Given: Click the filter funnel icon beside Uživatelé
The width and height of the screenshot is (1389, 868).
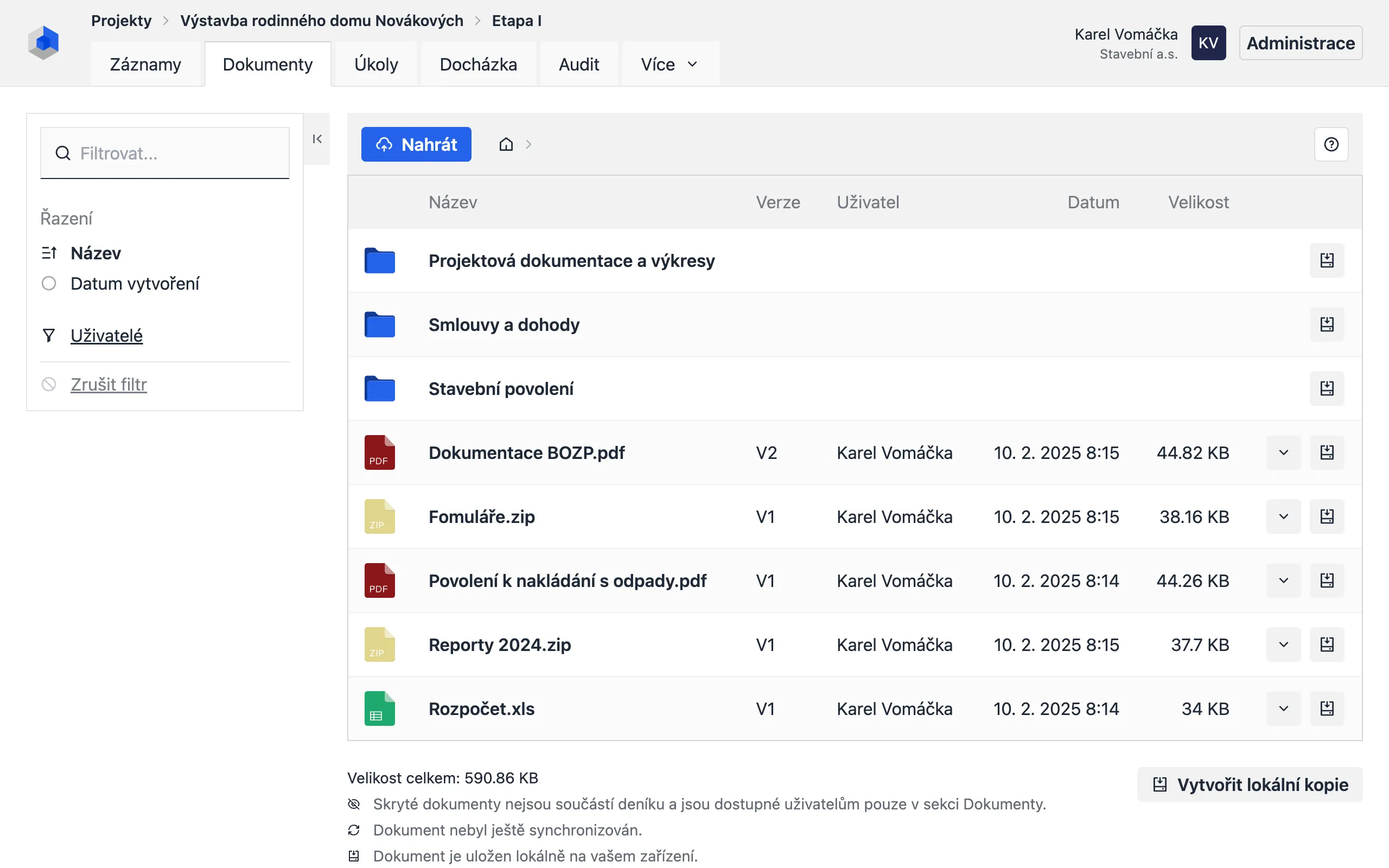Looking at the screenshot, I should coord(49,335).
